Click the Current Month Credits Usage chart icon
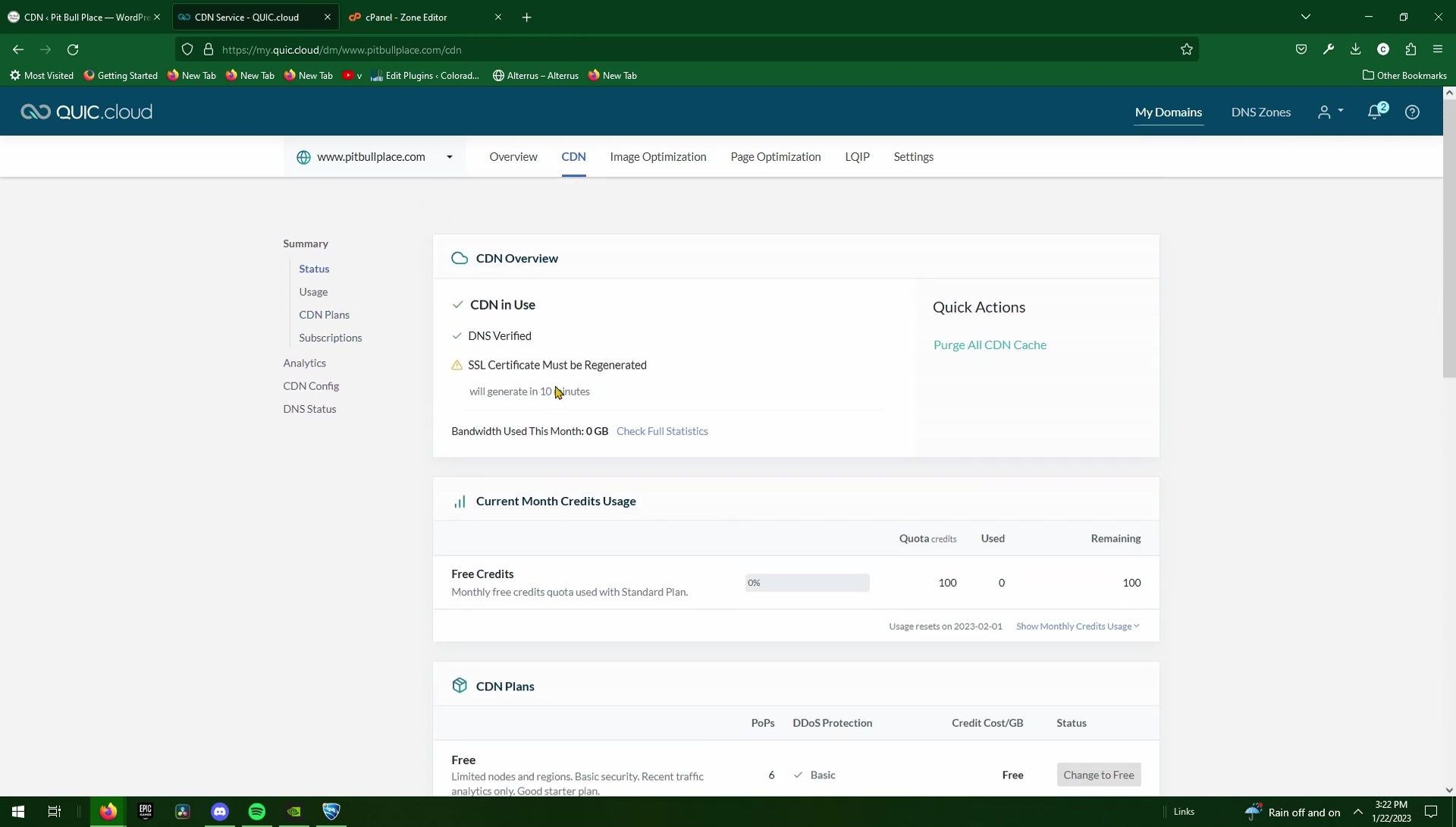The height and width of the screenshot is (827, 1456). (460, 502)
